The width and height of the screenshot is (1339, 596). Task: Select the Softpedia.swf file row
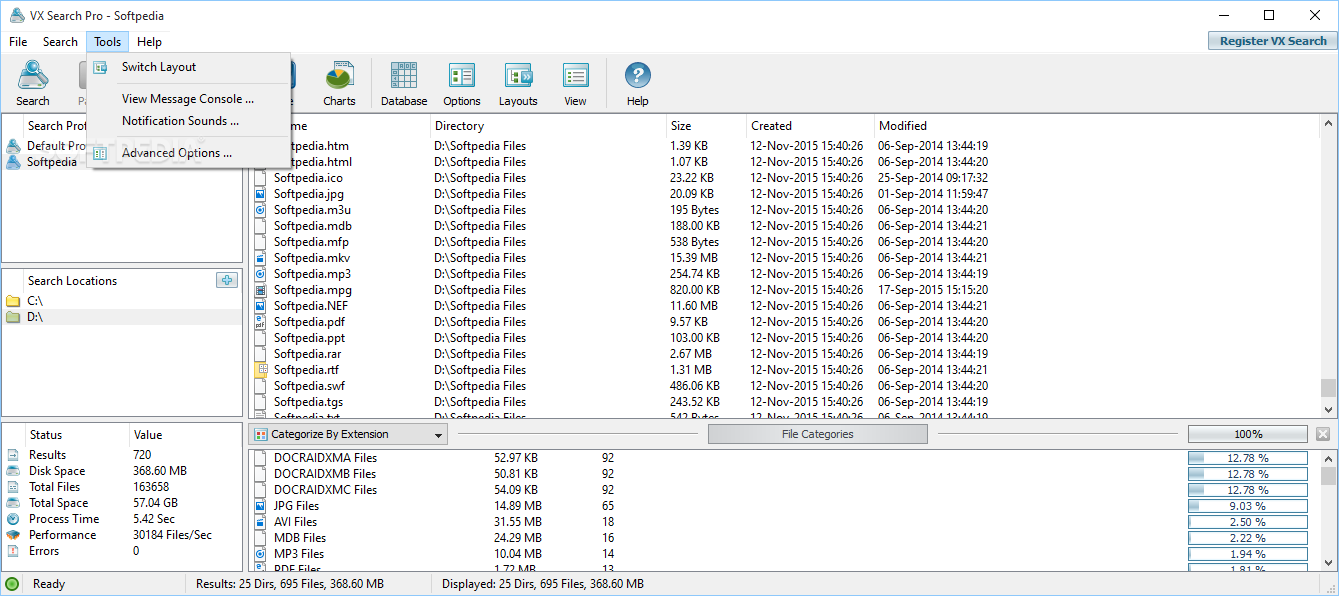[784, 386]
